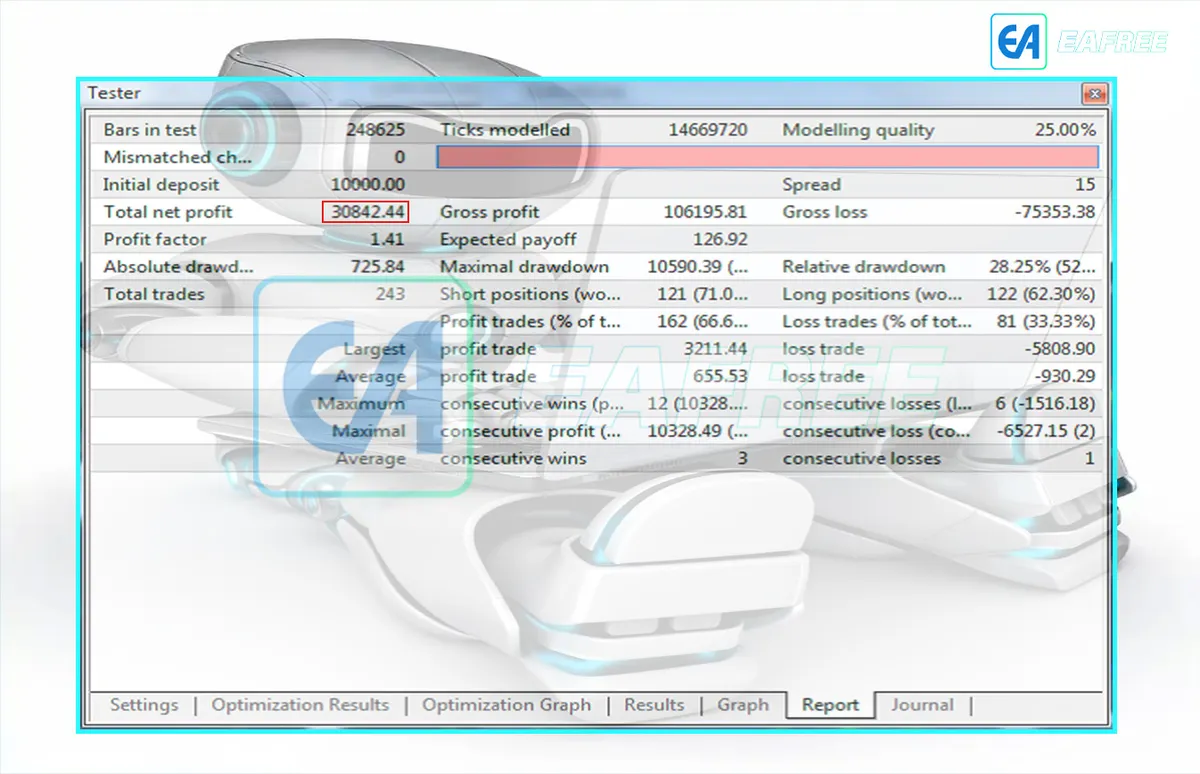Click Relative drawdown value 28.25%
1200x774 pixels.
click(1042, 267)
